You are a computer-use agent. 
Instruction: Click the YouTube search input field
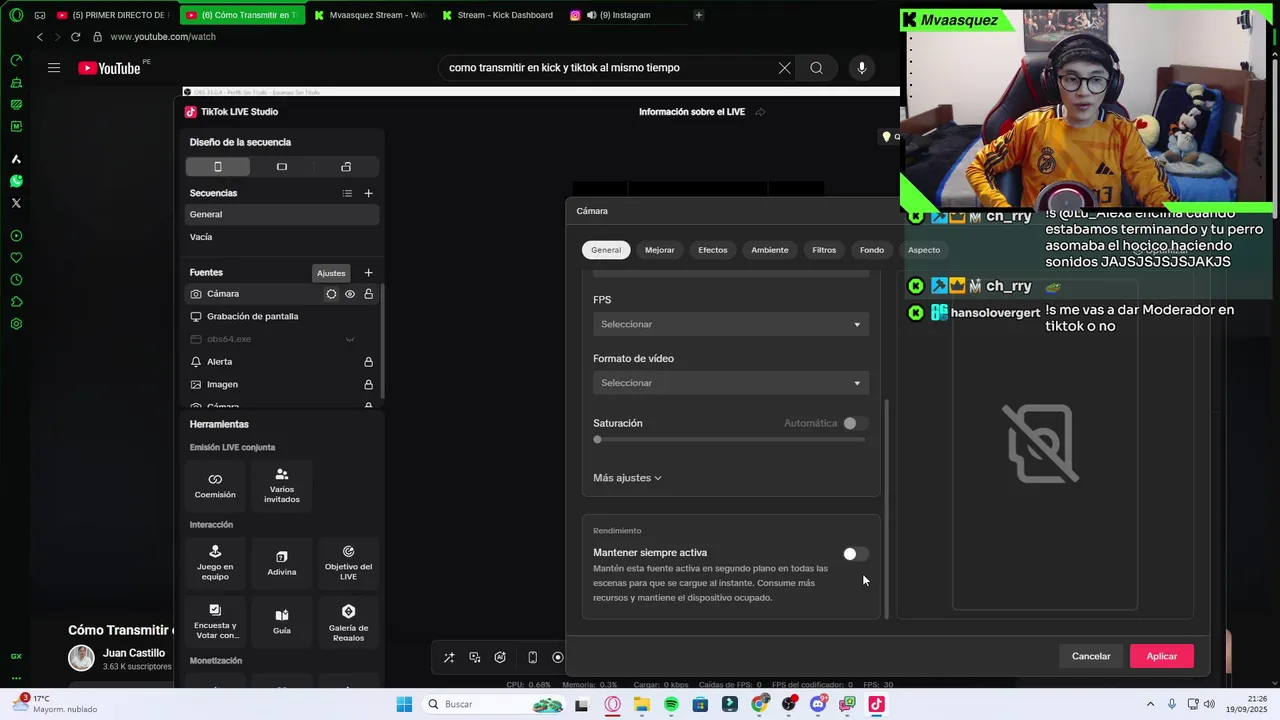pyautogui.click(x=610, y=68)
